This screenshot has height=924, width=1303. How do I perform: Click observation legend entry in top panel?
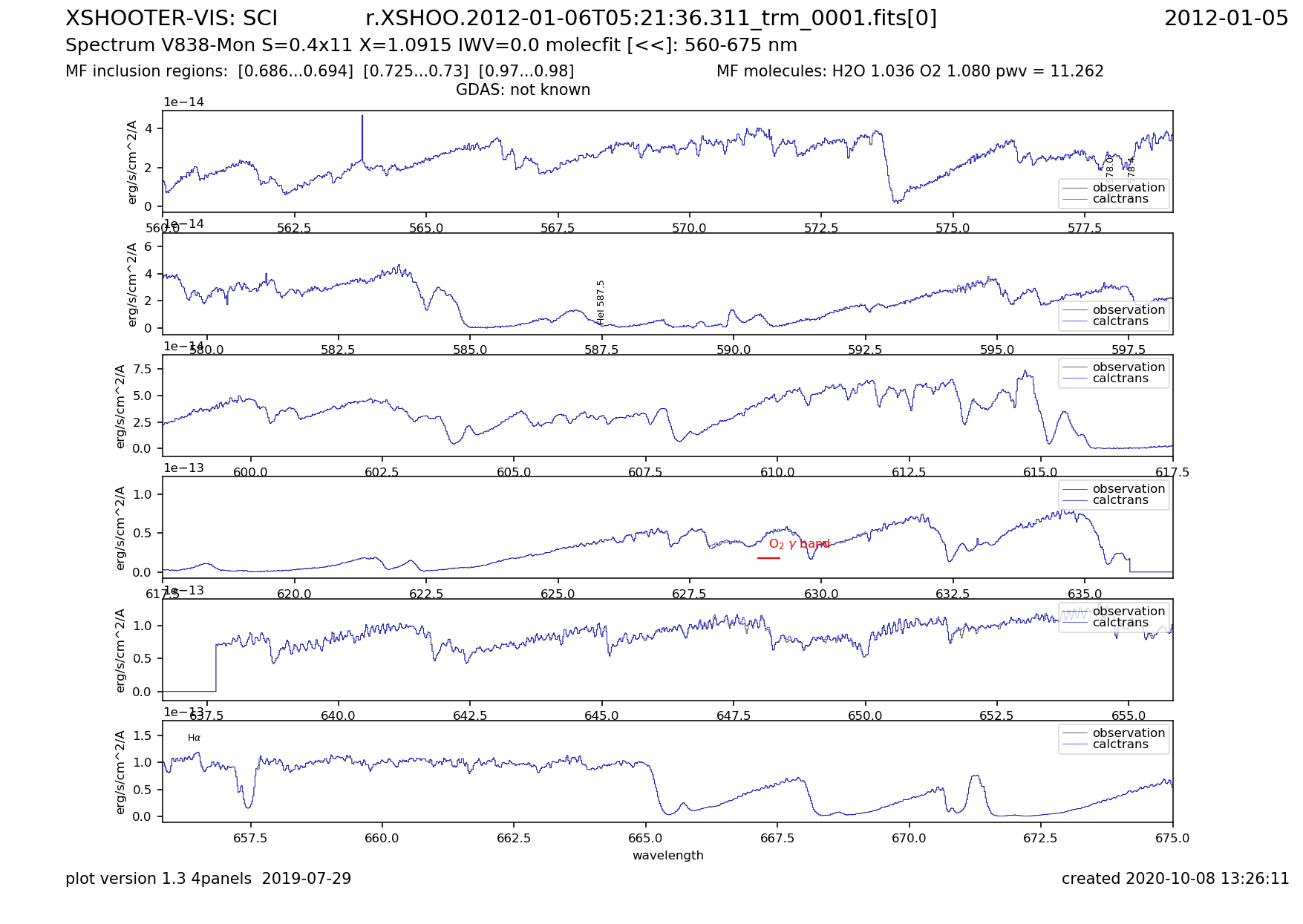(x=1128, y=188)
